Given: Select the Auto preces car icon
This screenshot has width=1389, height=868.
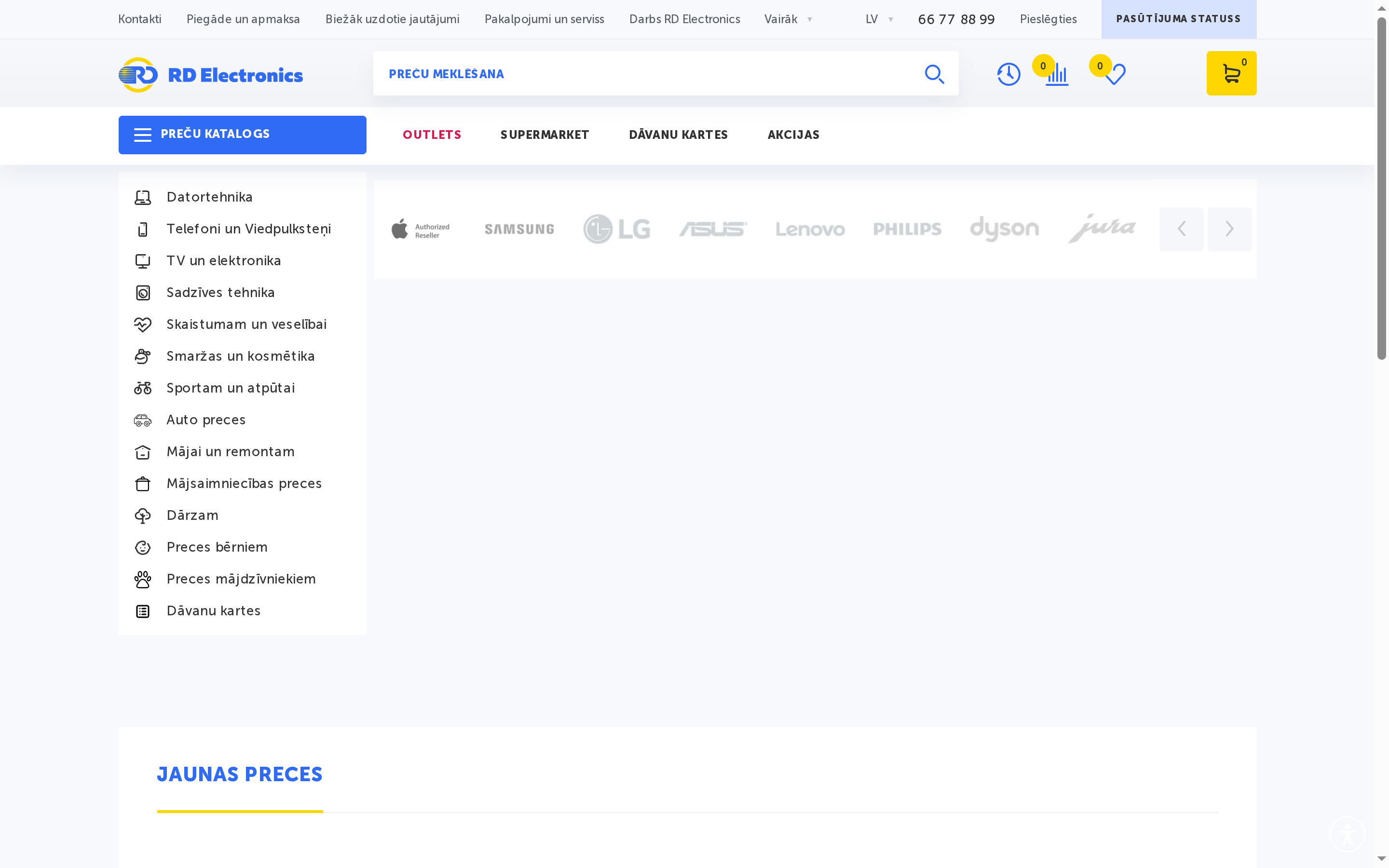Looking at the screenshot, I should 142,420.
